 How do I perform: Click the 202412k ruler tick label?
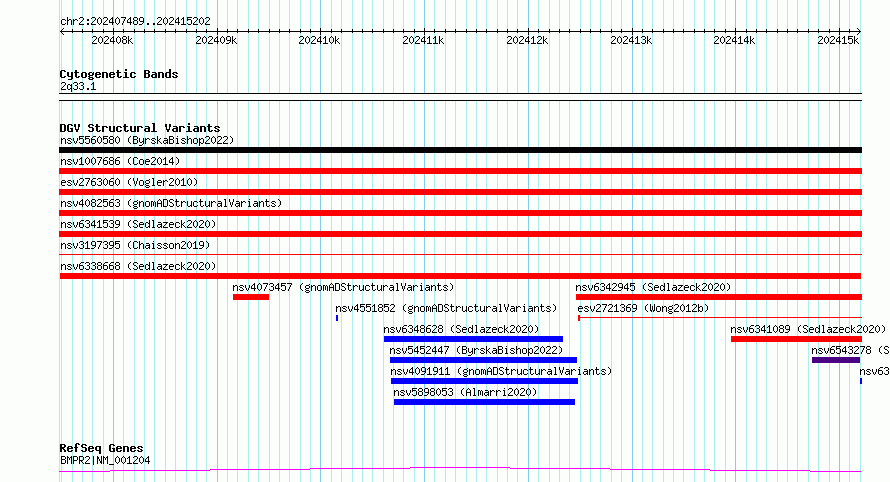coord(527,40)
